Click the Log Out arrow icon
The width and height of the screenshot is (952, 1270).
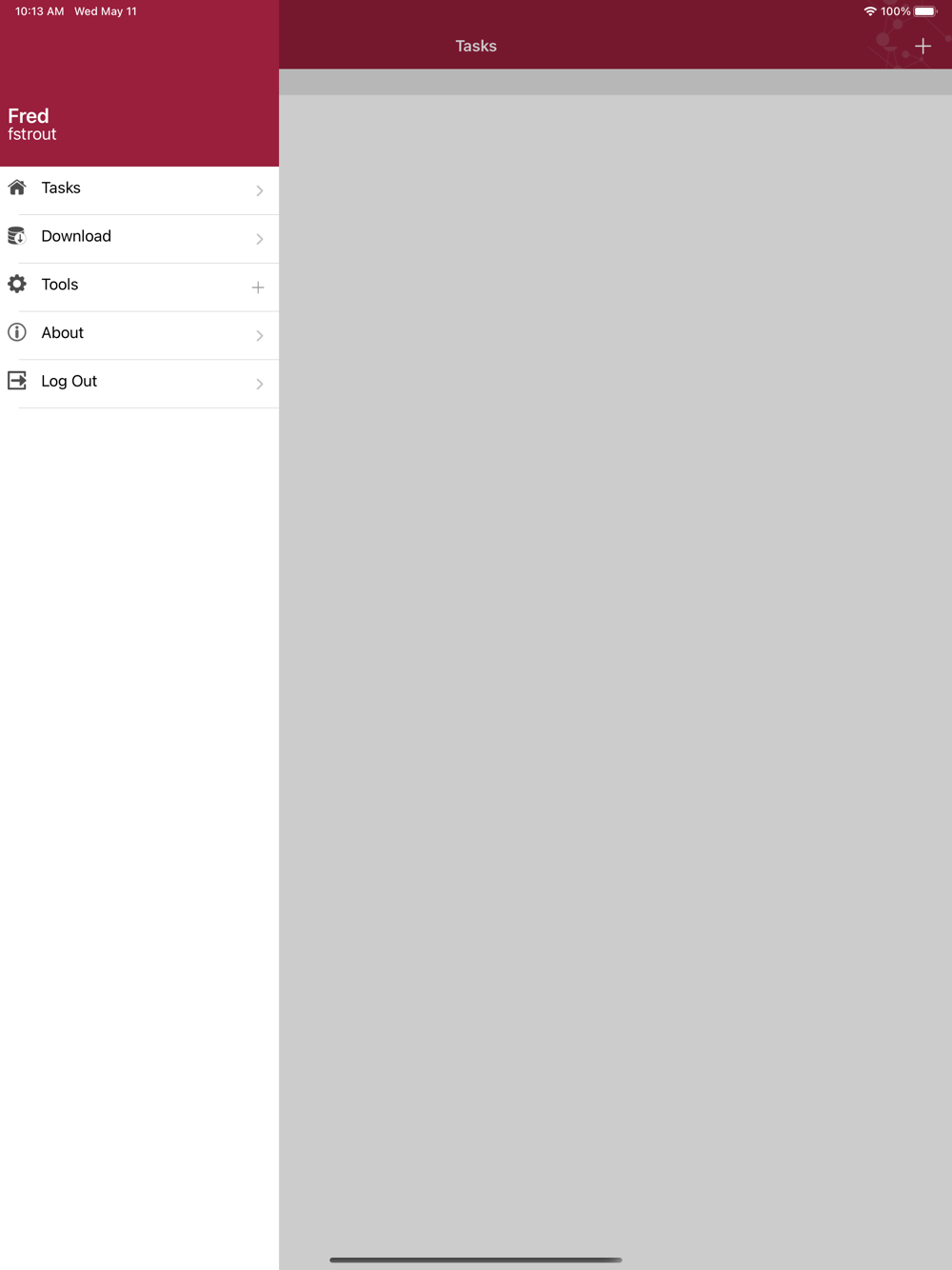tap(17, 381)
